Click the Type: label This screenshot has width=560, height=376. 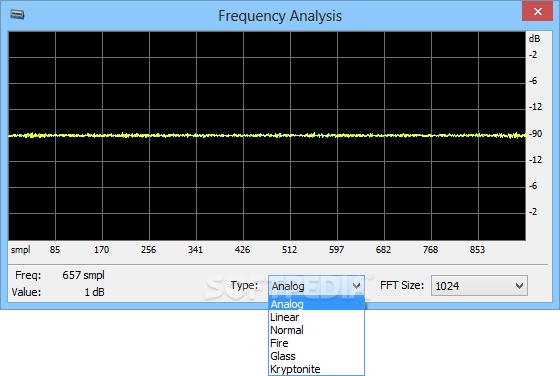point(244,285)
